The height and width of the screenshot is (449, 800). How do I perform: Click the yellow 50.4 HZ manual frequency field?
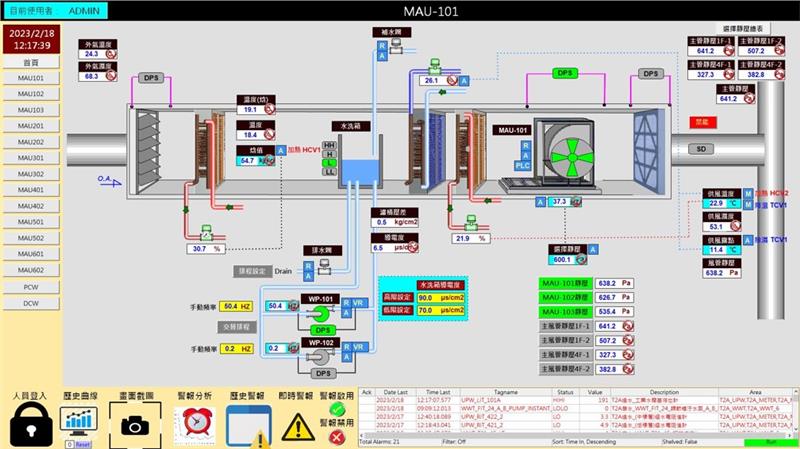[x=236, y=306]
